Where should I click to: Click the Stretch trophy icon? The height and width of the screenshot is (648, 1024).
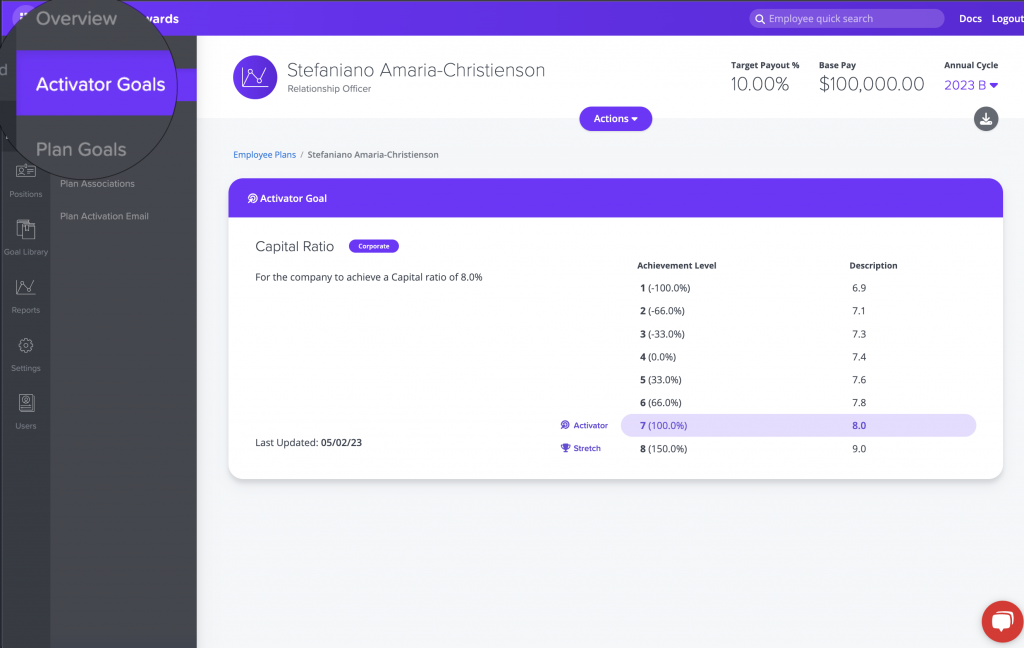tap(565, 449)
